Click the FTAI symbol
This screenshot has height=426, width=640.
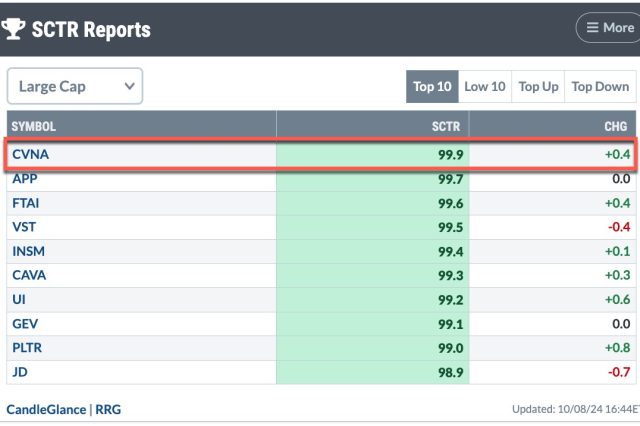(27, 203)
